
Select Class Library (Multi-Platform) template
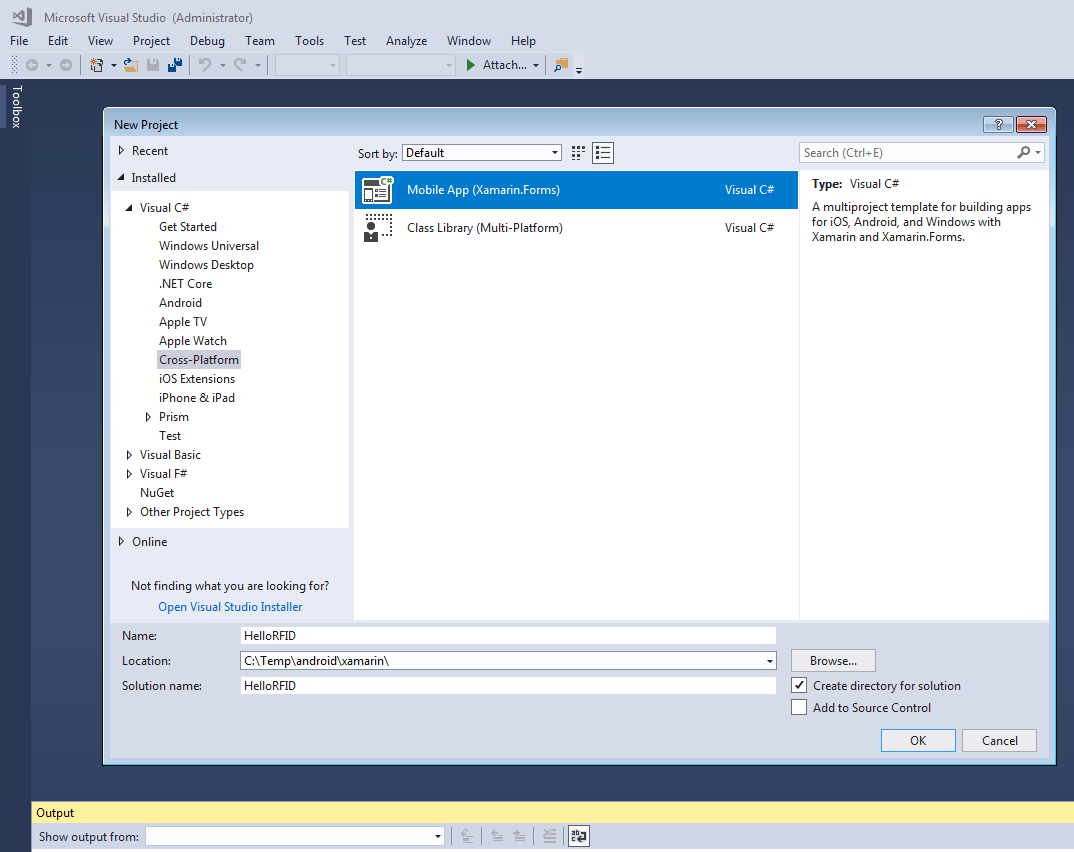tap(576, 227)
